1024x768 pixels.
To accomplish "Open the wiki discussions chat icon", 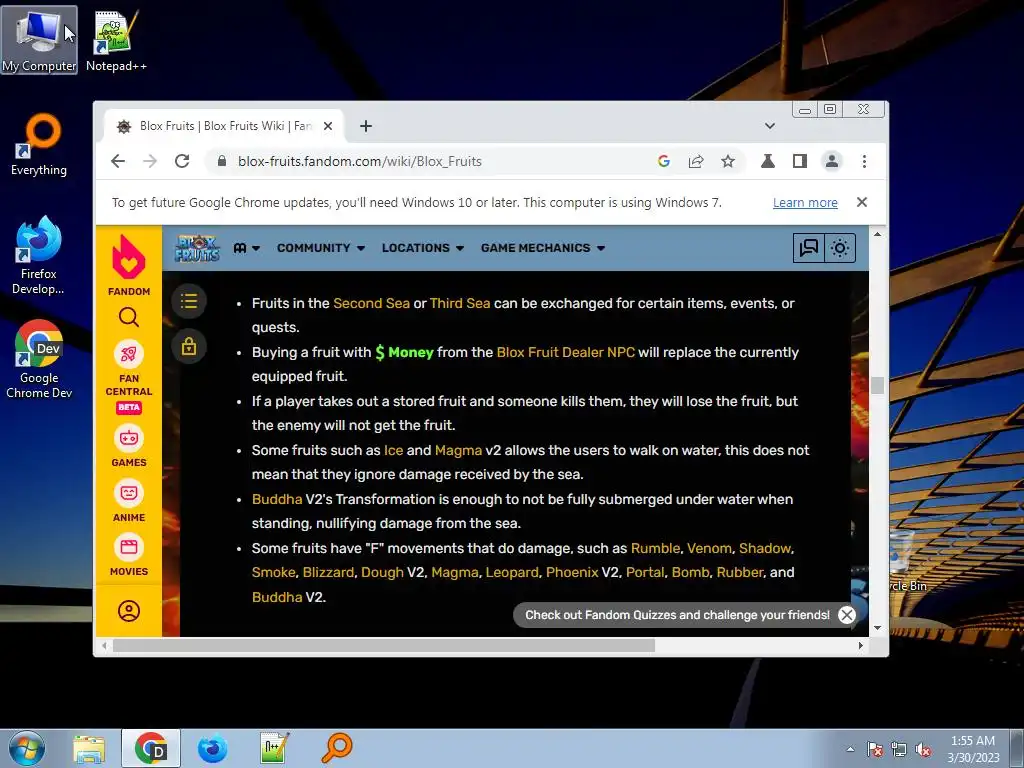I will click(809, 248).
